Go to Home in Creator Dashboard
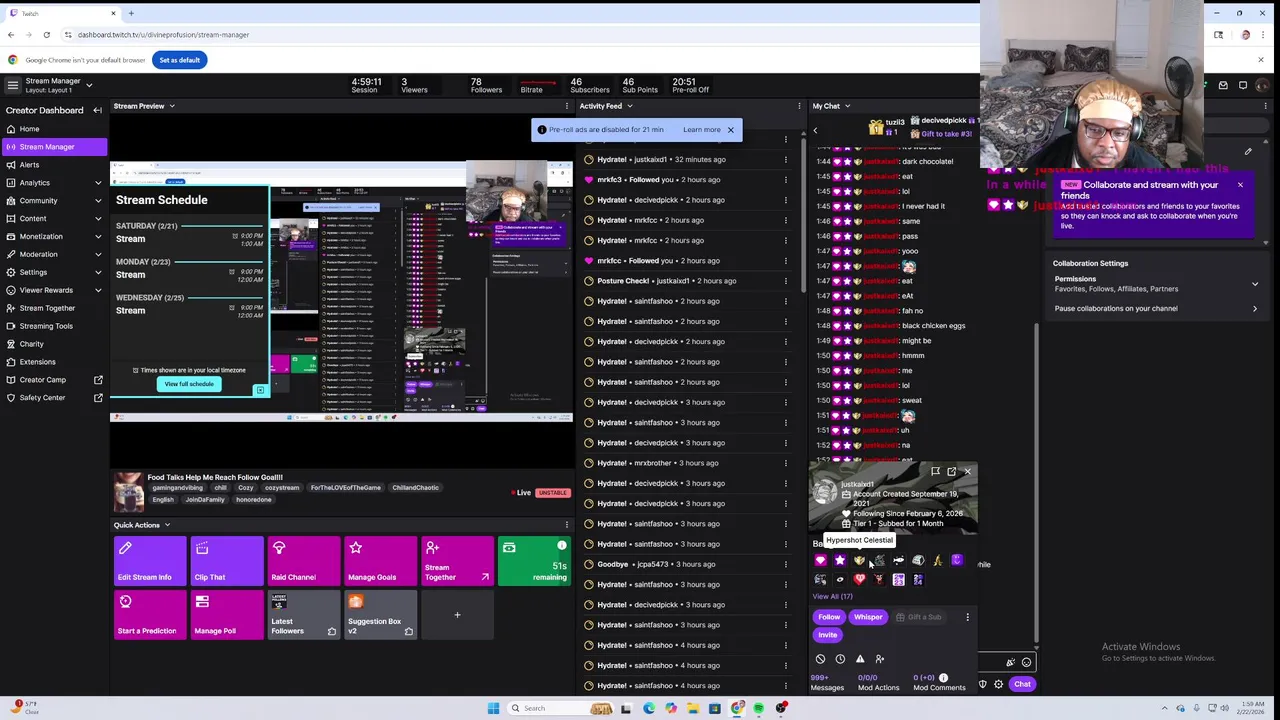This screenshot has height=720, width=1280. 55,128
